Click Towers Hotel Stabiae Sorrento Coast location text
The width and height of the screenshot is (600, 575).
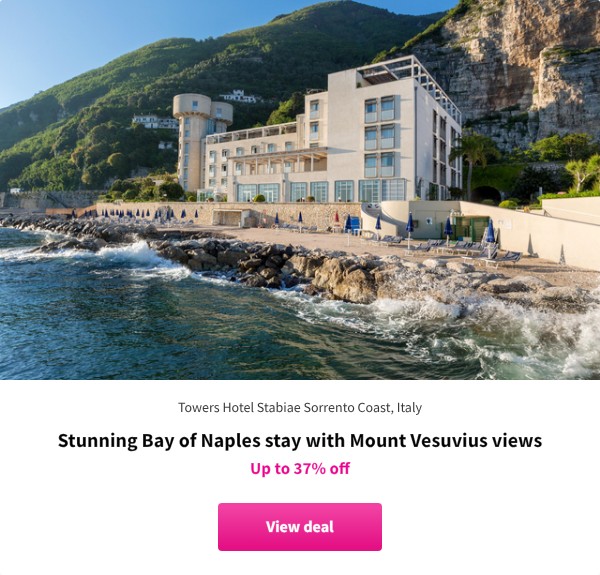(300, 407)
